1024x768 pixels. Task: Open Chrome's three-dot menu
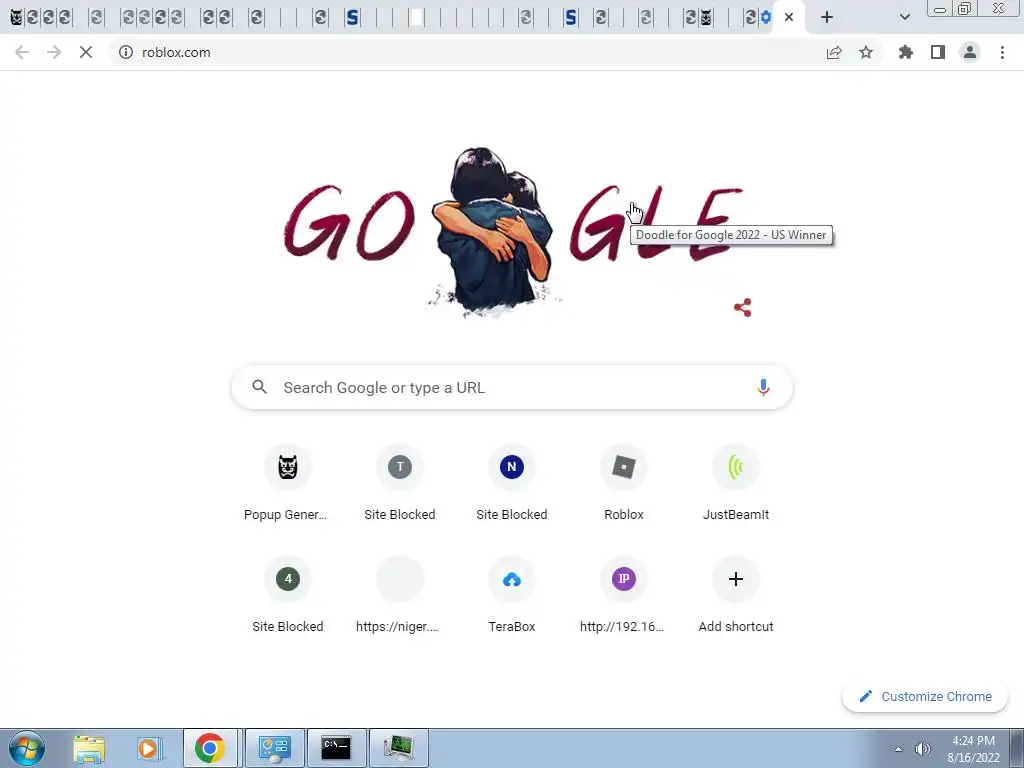tap(1002, 52)
